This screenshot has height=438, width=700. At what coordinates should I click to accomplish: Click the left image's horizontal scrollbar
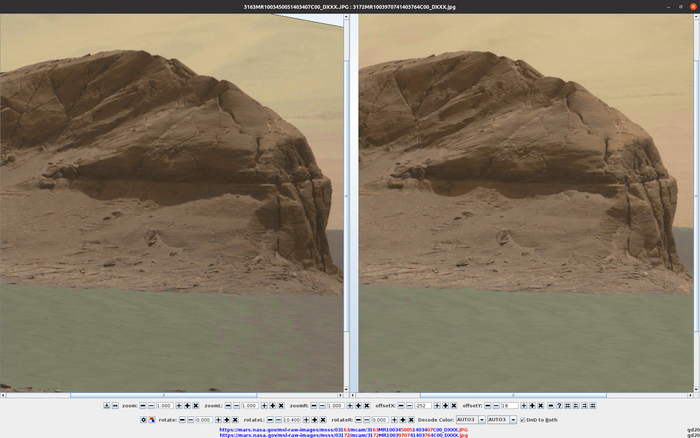click(x=171, y=395)
